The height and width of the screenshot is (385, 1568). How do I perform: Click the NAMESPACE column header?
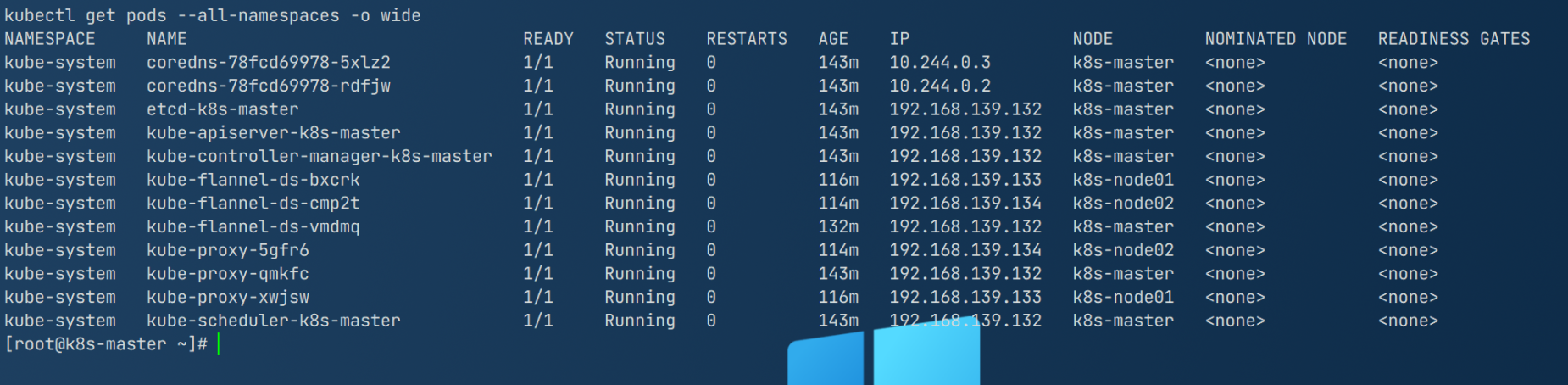(50, 39)
